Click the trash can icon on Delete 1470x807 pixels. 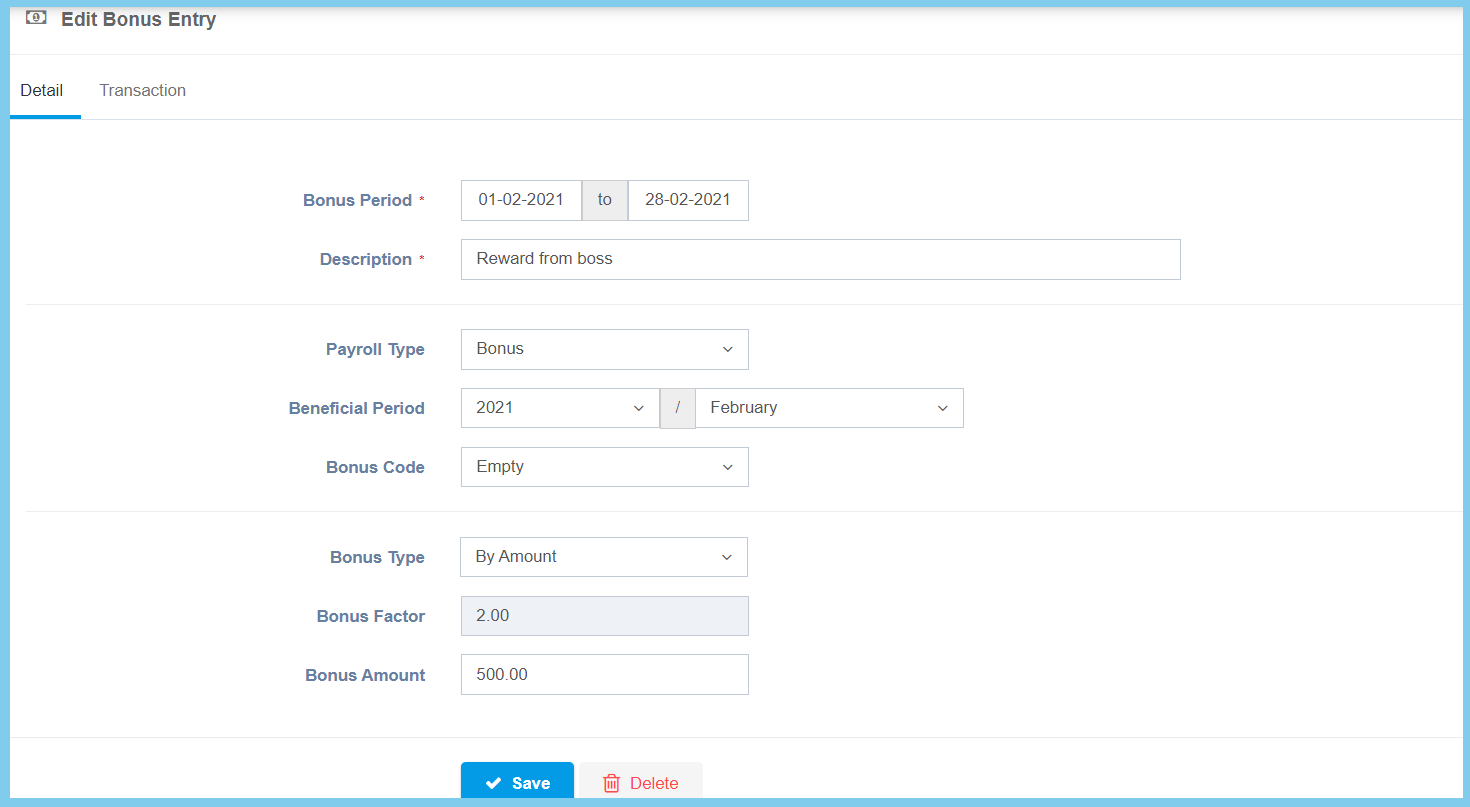click(611, 784)
